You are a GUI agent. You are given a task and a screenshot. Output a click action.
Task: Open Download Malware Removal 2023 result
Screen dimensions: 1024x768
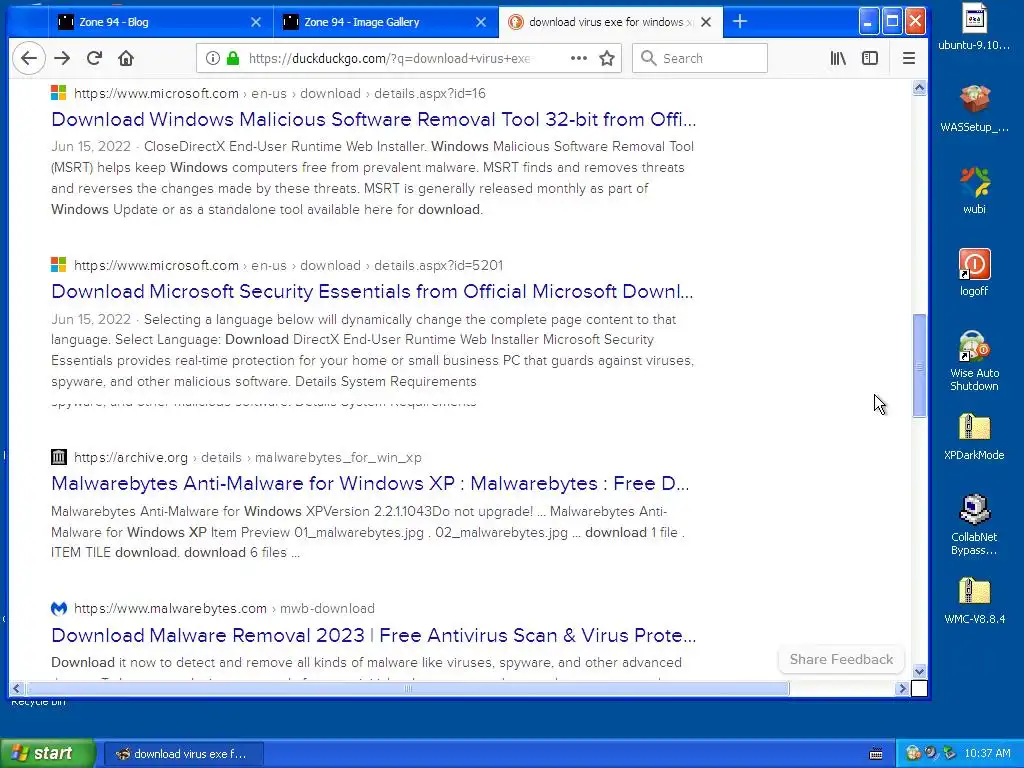click(x=374, y=635)
